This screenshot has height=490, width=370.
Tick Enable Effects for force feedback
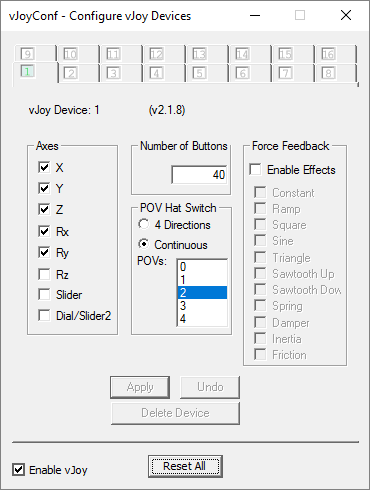(x=255, y=169)
